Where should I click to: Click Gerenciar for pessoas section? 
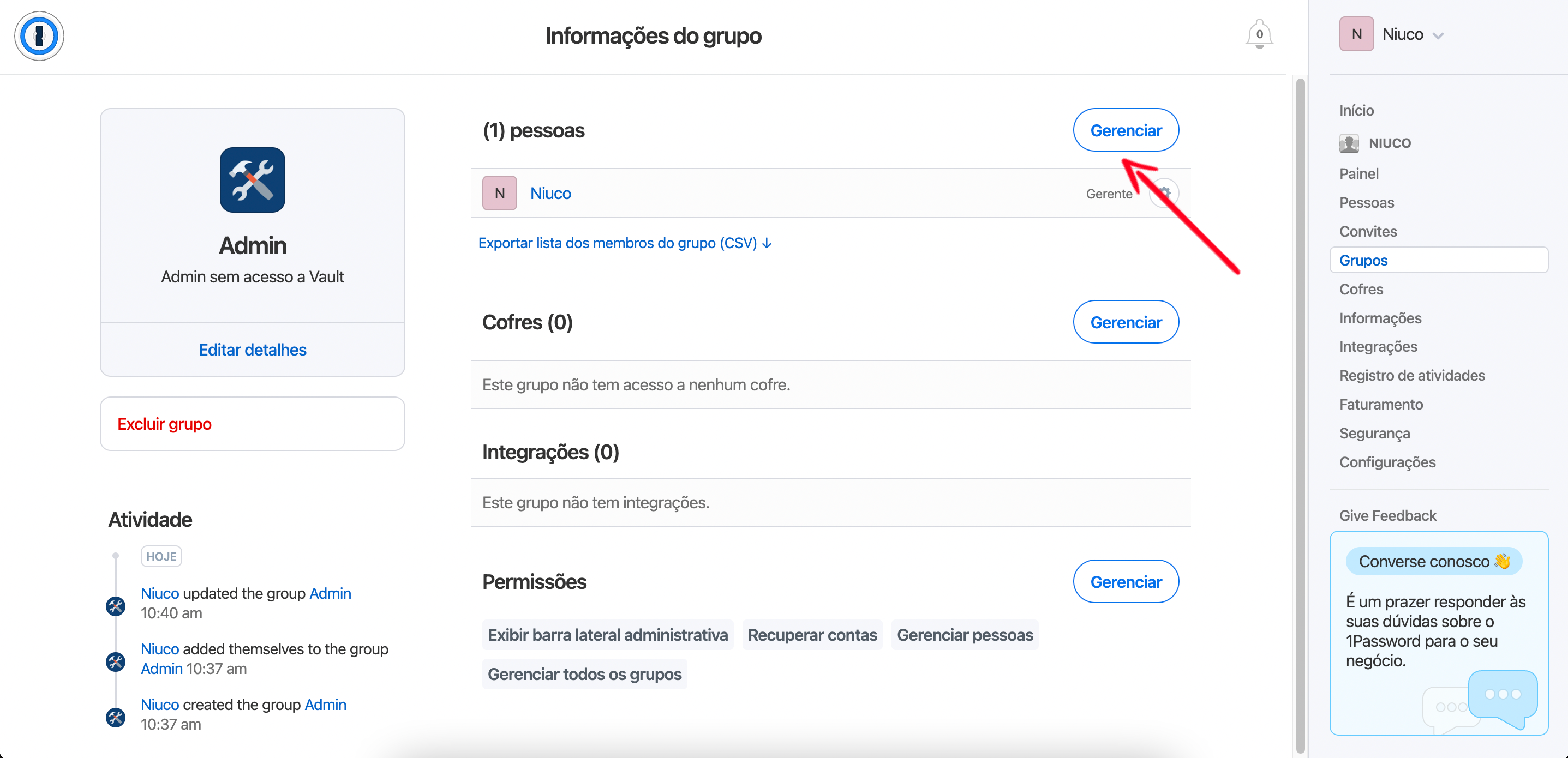(1125, 130)
